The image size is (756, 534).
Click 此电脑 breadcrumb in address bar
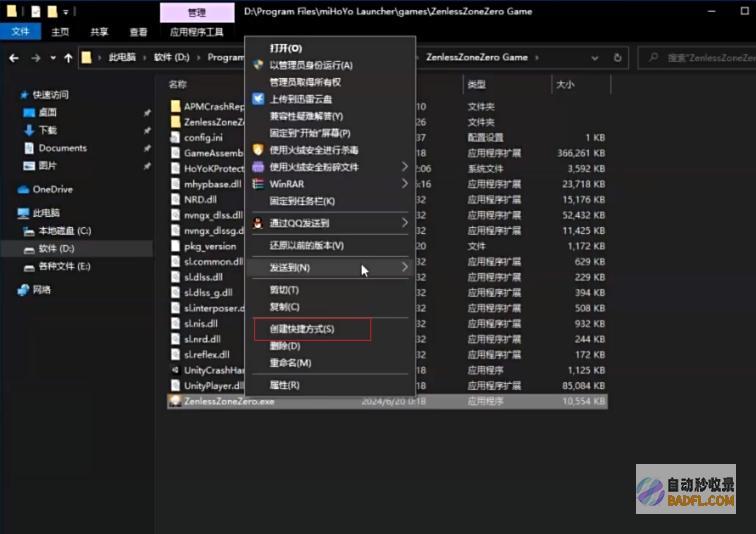coord(122,57)
